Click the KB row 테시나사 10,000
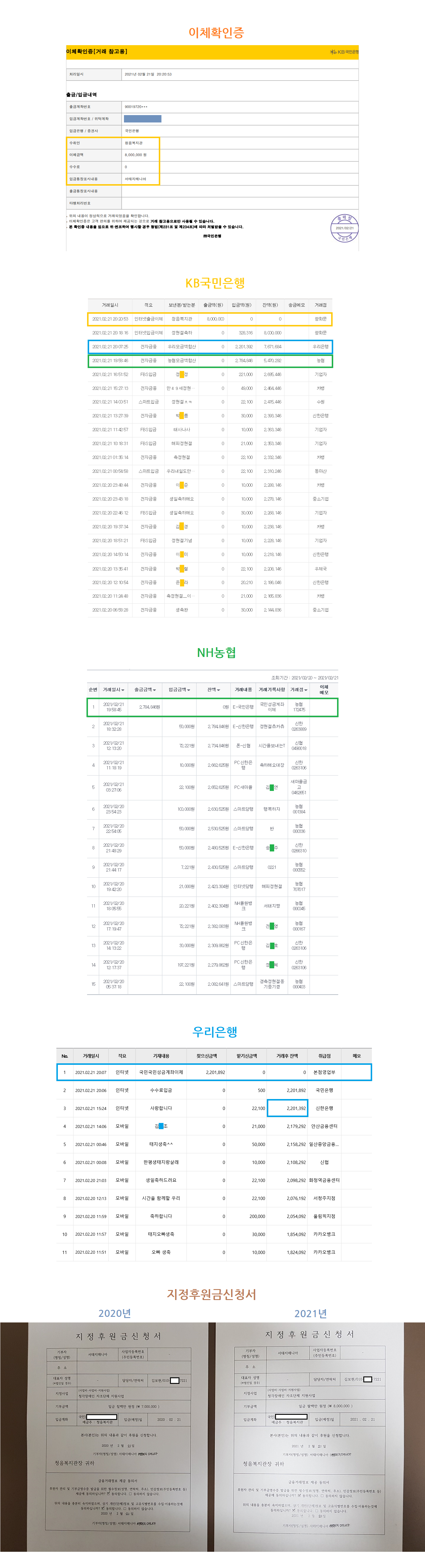 pos(210,430)
